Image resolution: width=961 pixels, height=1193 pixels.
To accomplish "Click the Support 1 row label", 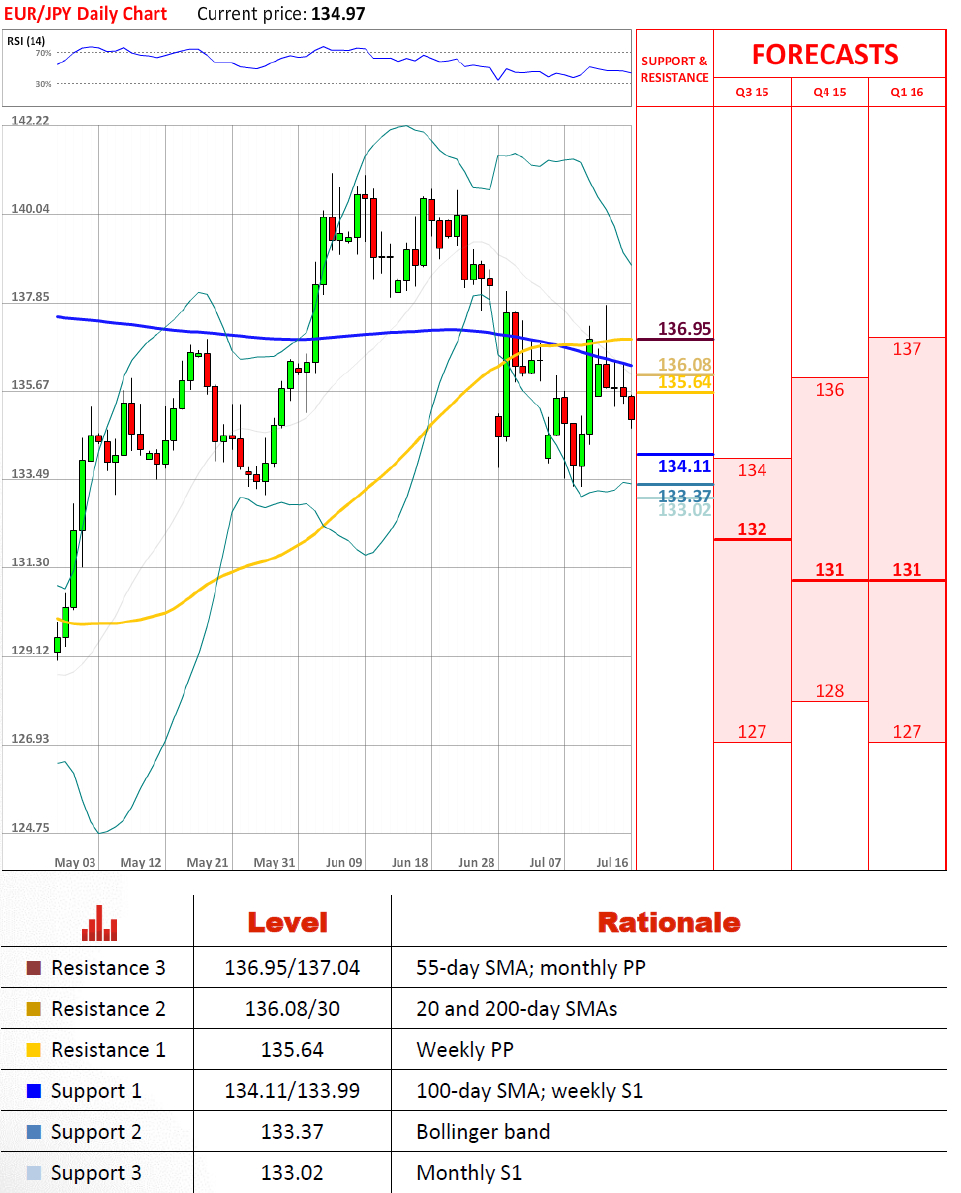I will 97,1091.
